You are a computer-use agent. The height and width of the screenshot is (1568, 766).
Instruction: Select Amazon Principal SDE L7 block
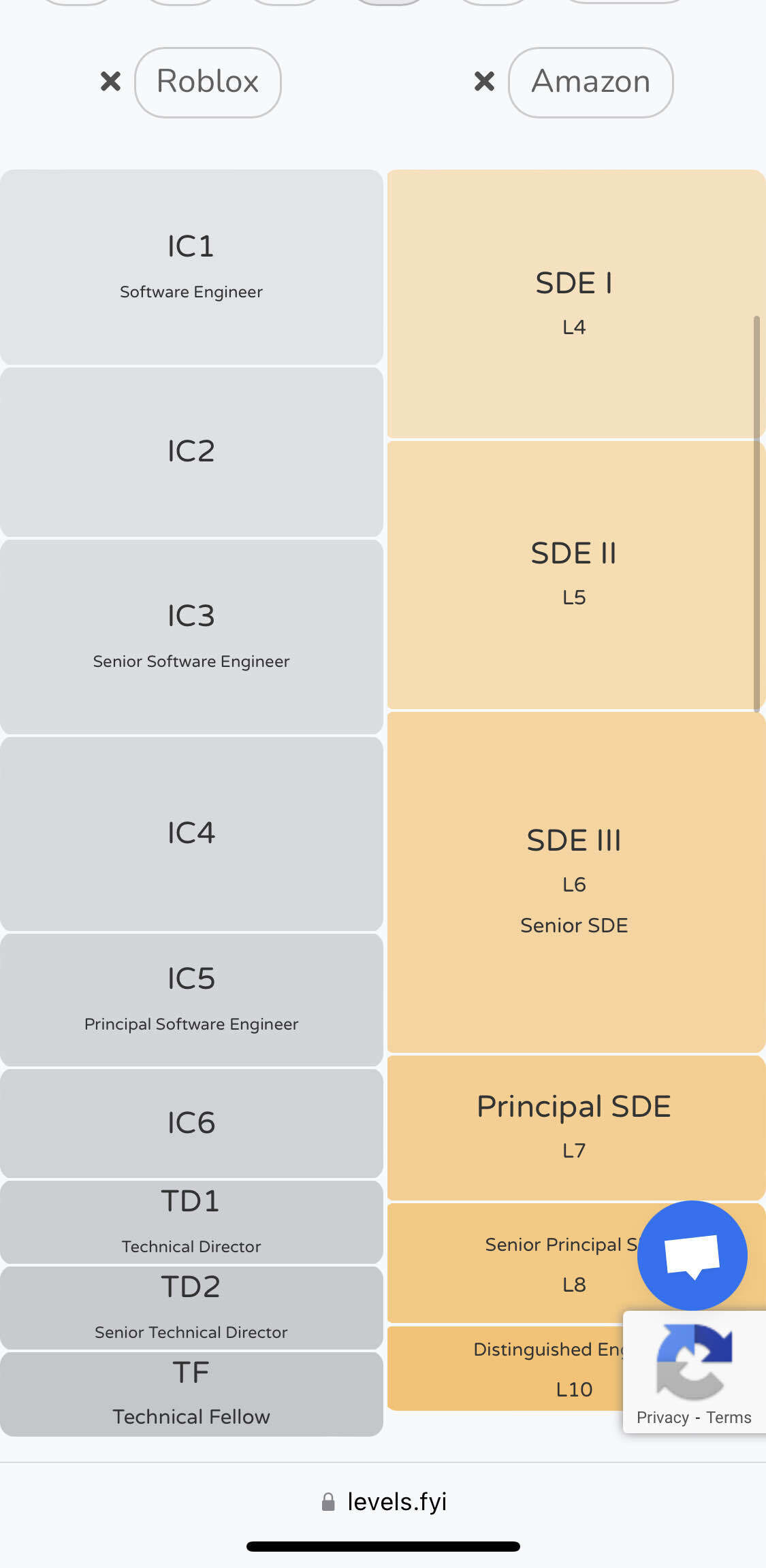coord(573,1127)
